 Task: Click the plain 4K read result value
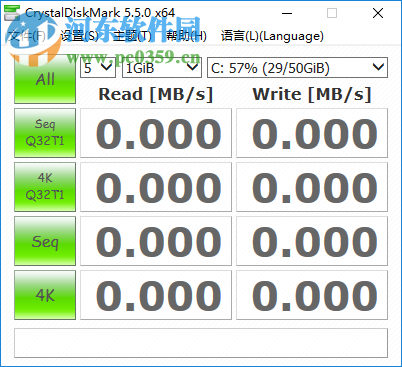[156, 295]
